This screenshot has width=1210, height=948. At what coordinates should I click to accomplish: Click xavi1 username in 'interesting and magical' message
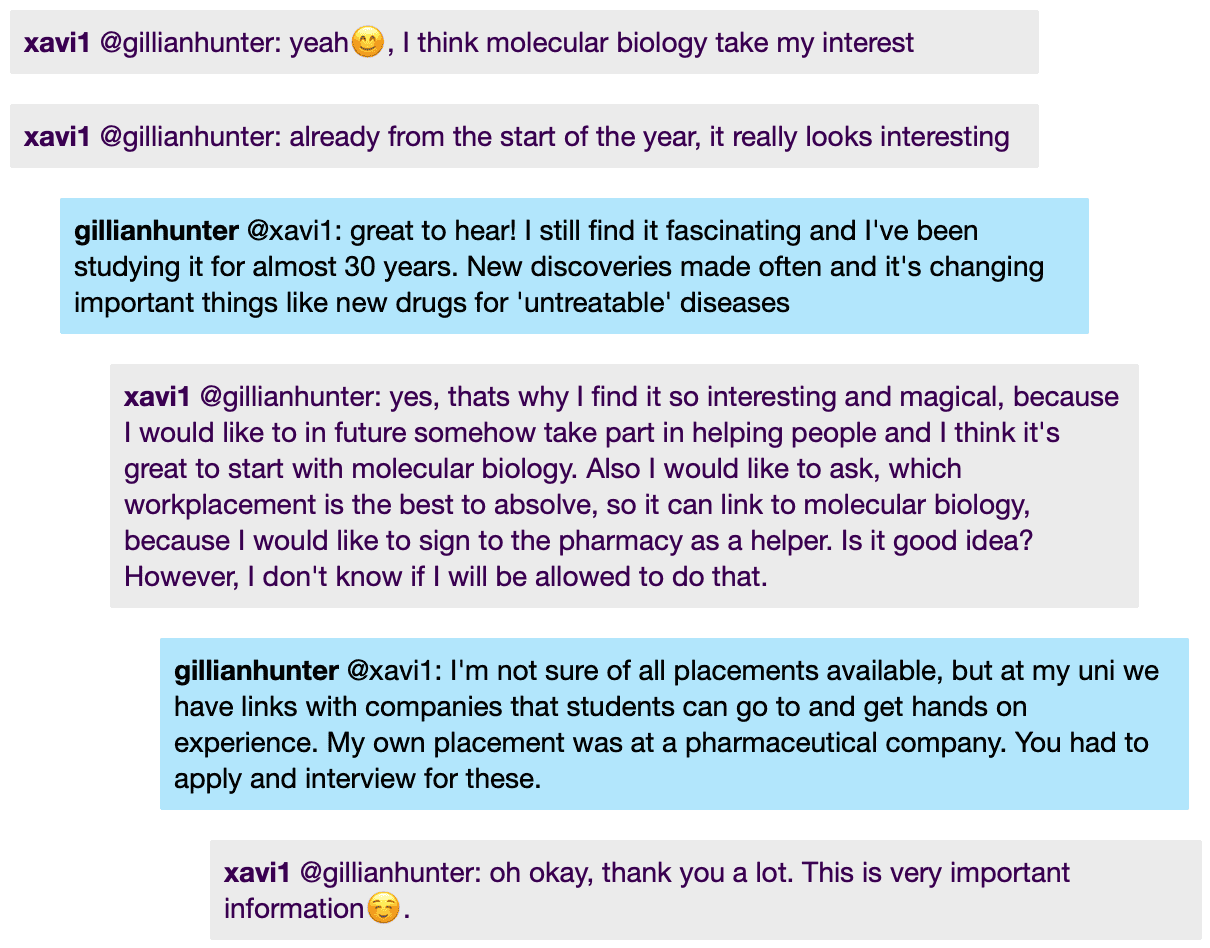(x=157, y=397)
